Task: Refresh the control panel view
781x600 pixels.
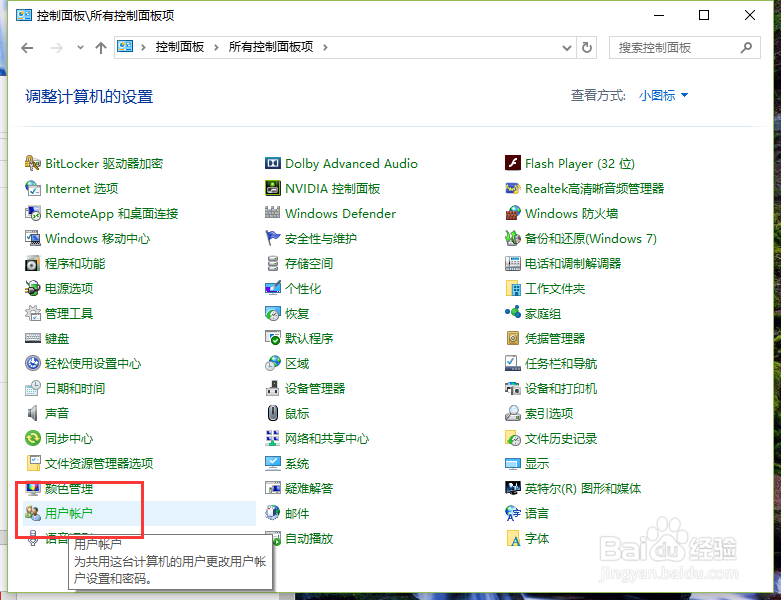Action: (587, 48)
